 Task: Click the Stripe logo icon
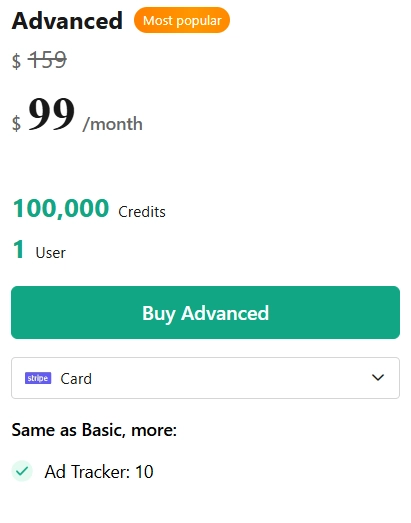point(38,378)
